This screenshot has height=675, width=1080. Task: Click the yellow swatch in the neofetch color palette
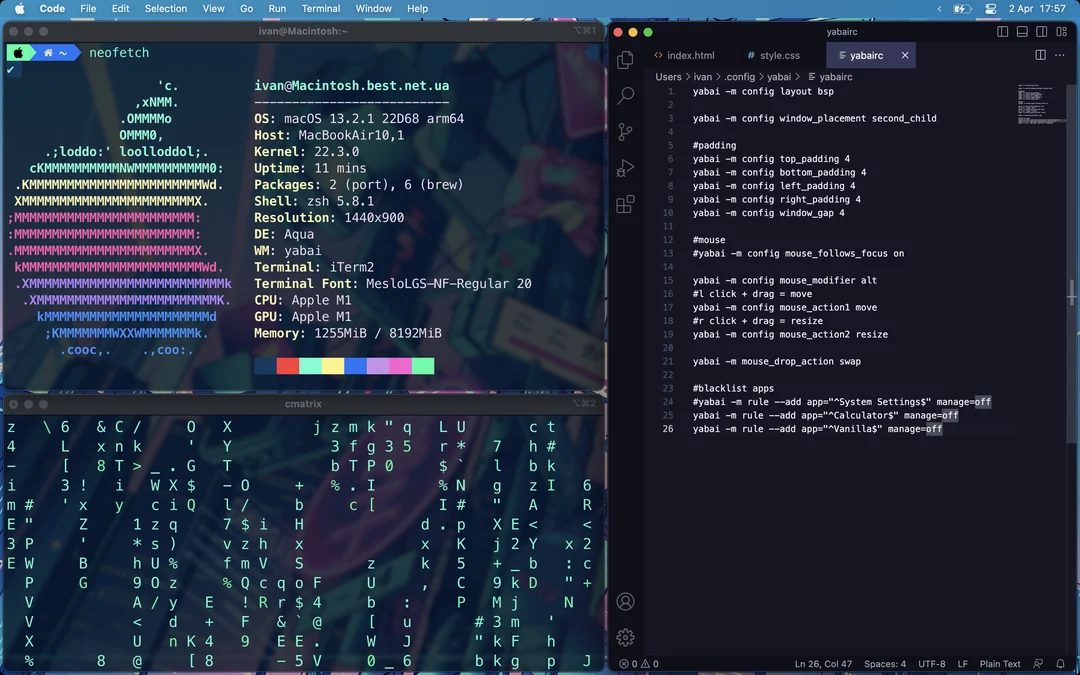(x=335, y=366)
